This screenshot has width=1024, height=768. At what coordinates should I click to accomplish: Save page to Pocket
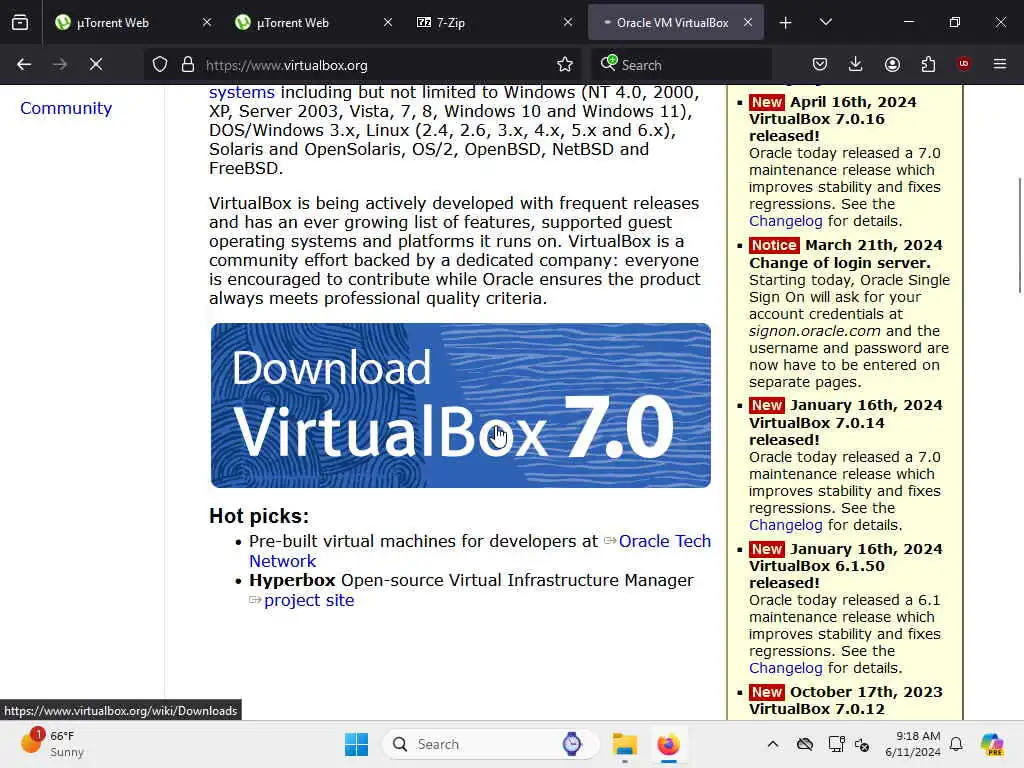[820, 64]
